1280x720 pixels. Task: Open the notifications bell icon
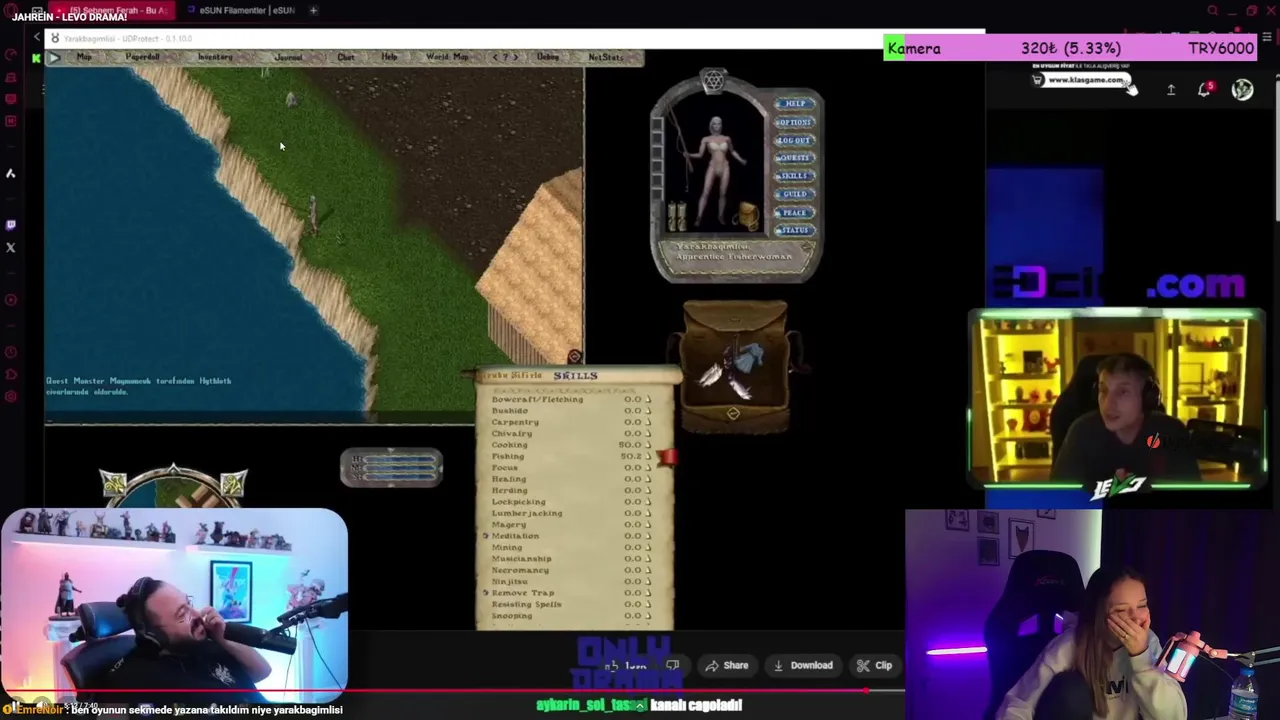[x=1205, y=89]
